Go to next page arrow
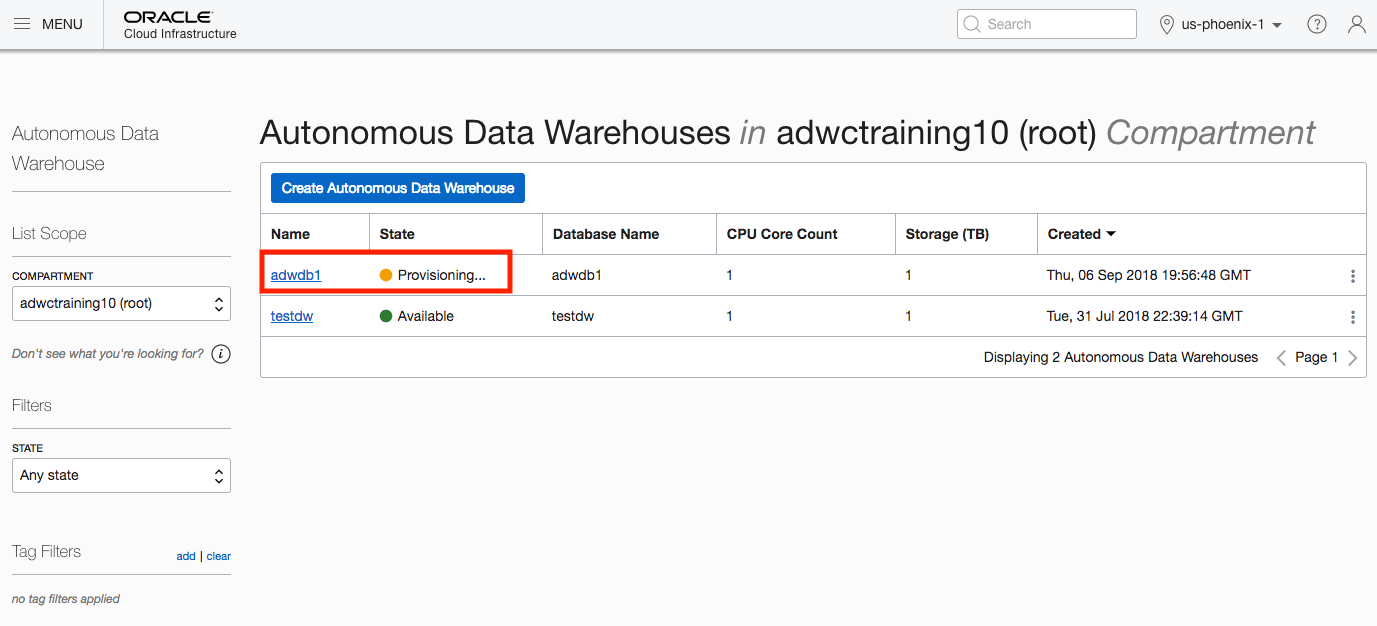 (x=1353, y=358)
